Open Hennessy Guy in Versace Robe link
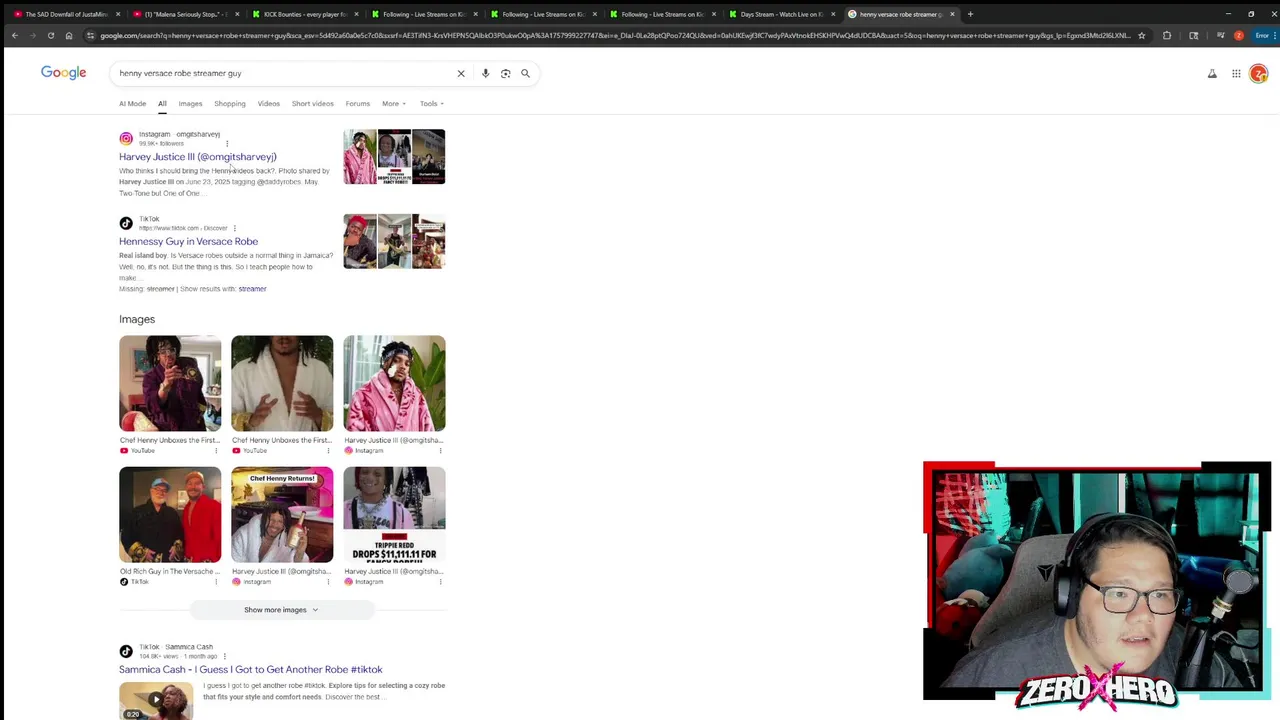Viewport: 1280px width, 720px height. click(x=188, y=241)
